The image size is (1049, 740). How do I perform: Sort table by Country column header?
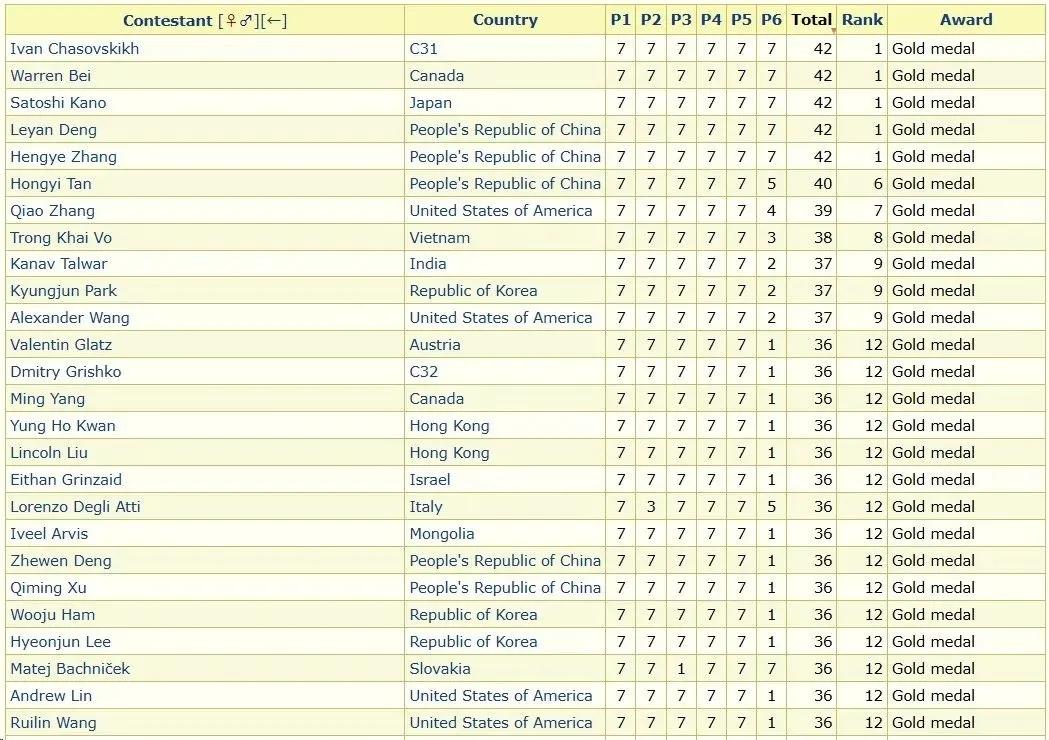pyautogui.click(x=505, y=20)
